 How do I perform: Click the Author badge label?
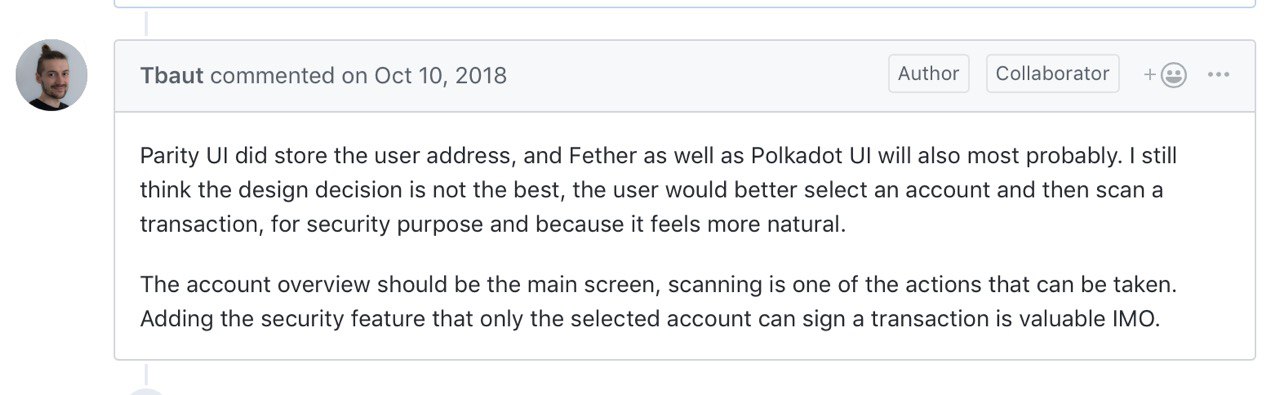tap(928, 74)
